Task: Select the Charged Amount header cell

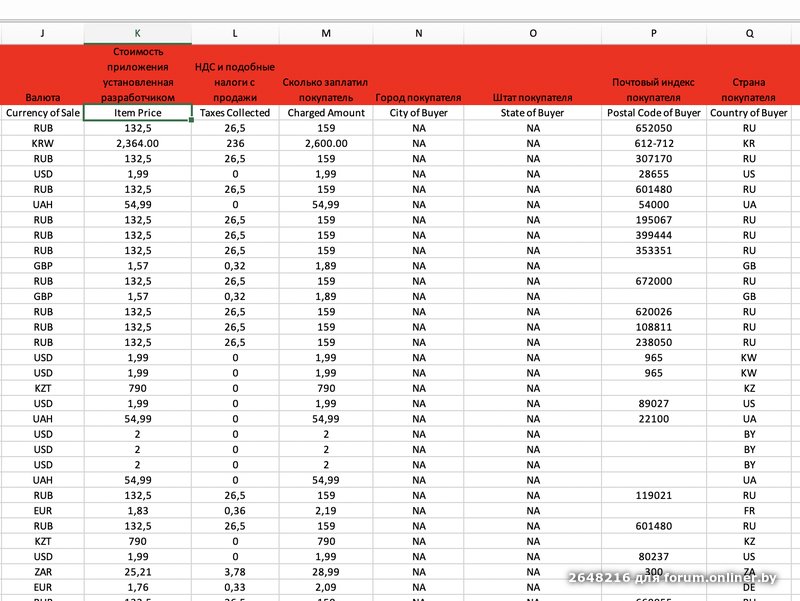Action: coord(326,113)
